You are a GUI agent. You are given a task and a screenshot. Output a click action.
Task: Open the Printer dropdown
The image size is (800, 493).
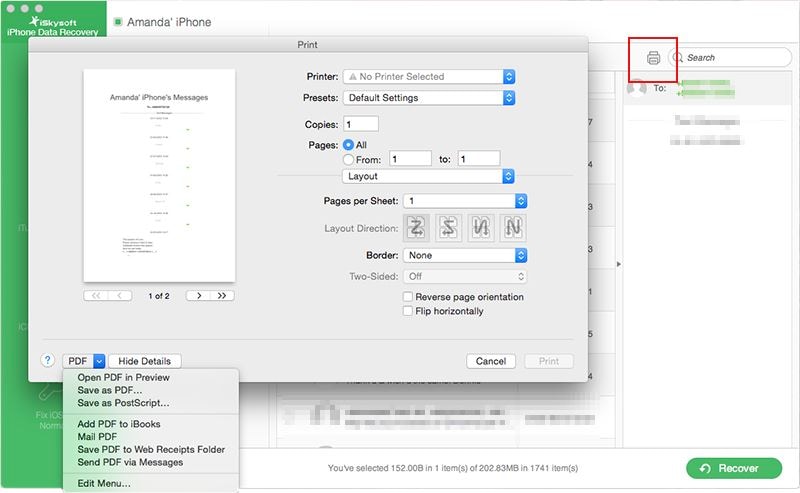[x=429, y=77]
